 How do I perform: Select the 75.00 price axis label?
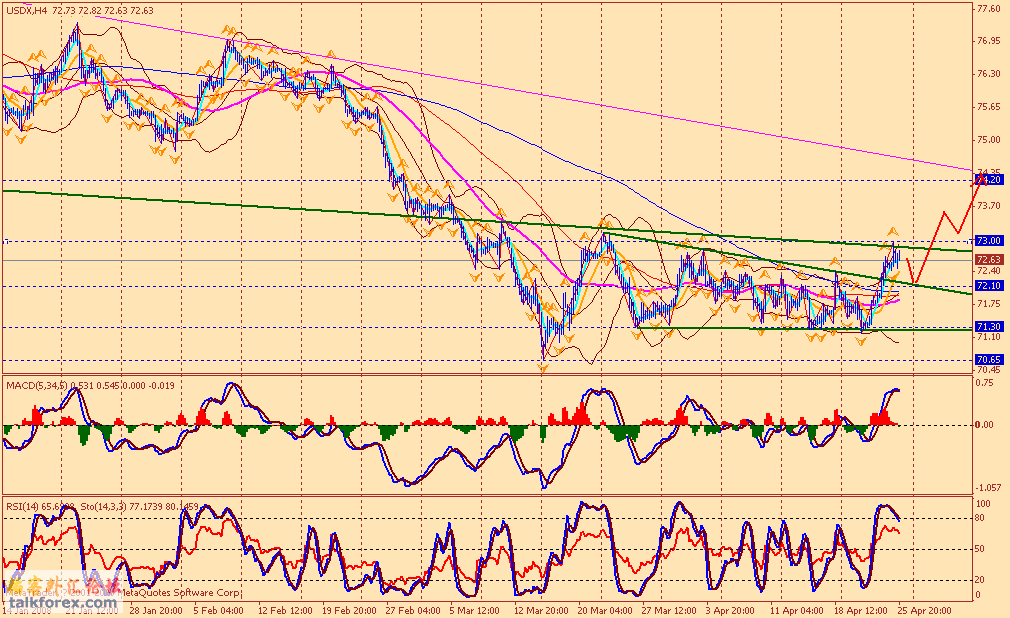(989, 140)
